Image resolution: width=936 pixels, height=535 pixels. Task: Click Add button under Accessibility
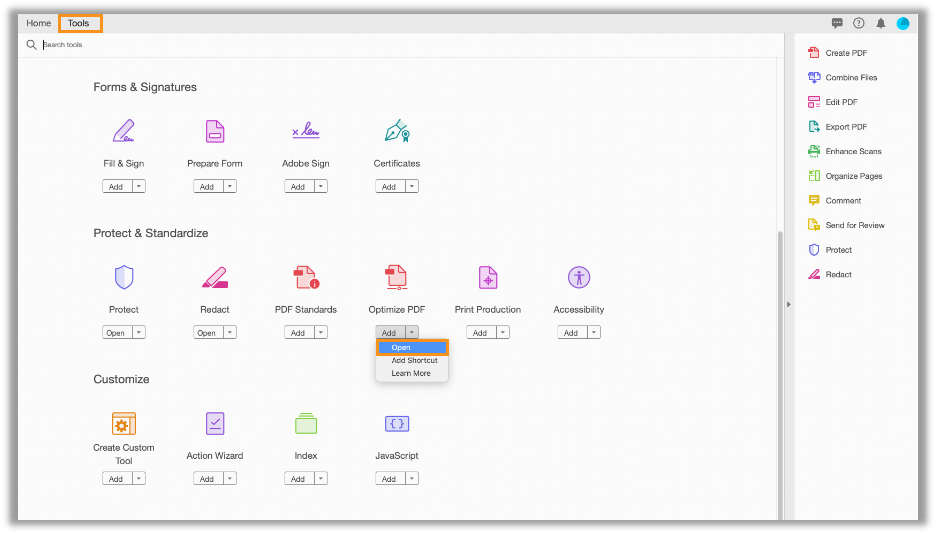pos(572,333)
